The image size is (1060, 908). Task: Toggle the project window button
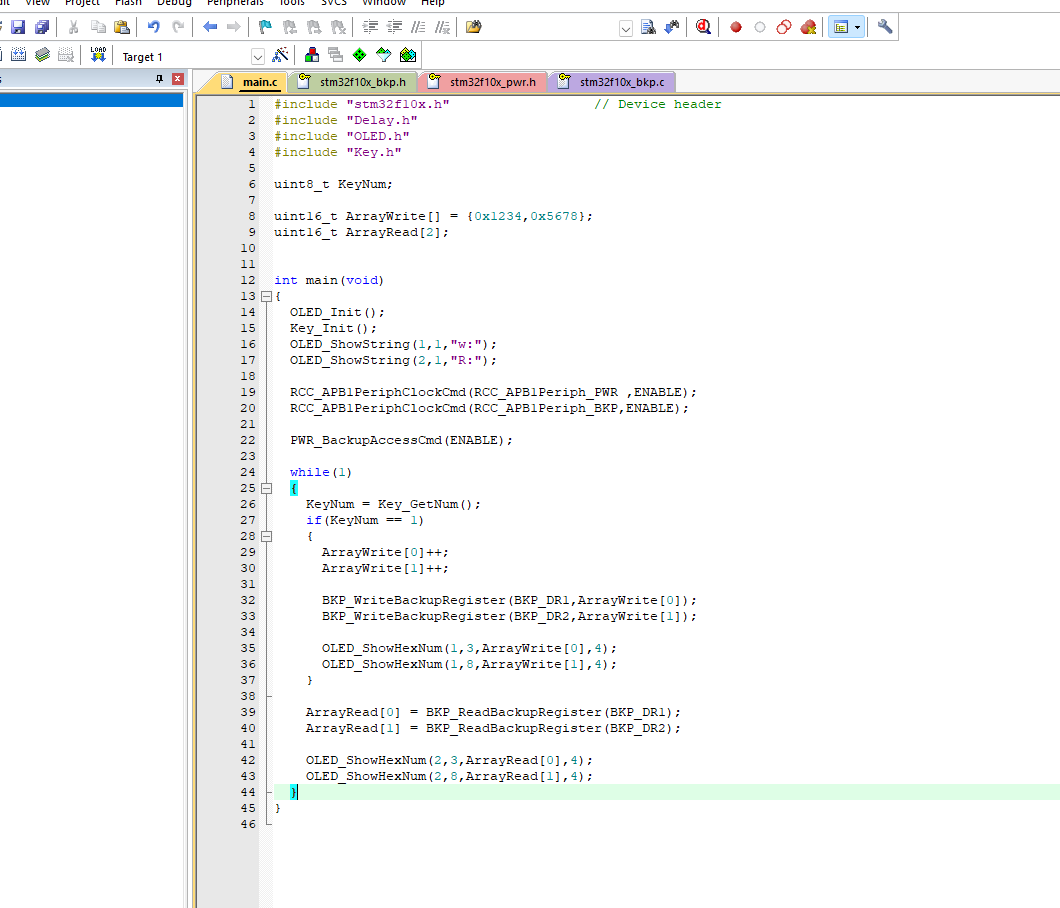click(841, 27)
